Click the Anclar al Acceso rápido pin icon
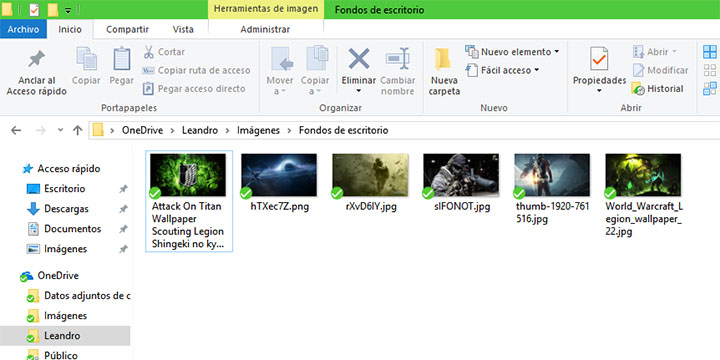The height and width of the screenshot is (360, 720). click(x=36, y=59)
